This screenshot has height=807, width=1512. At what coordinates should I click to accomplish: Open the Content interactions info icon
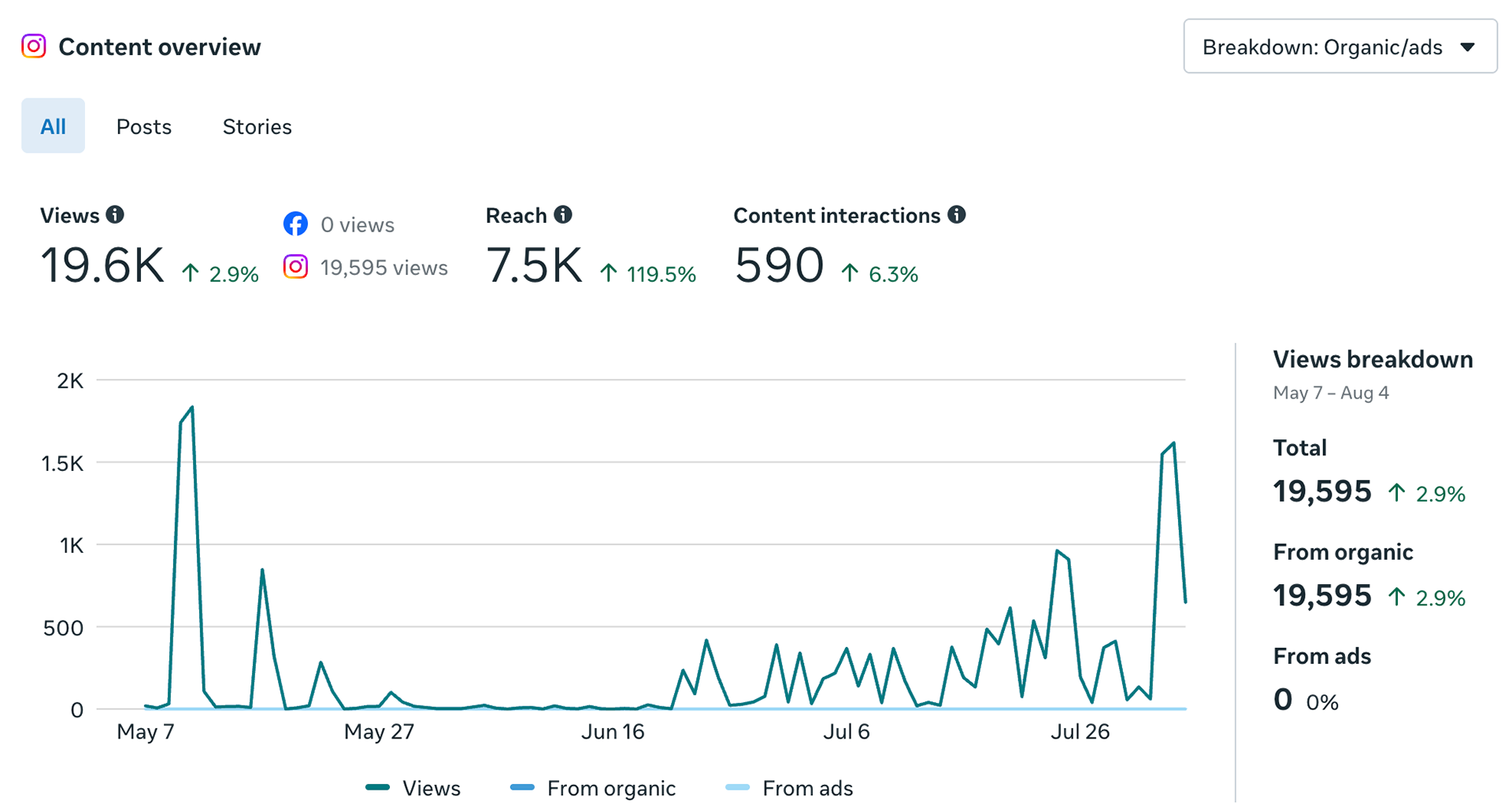tap(957, 214)
